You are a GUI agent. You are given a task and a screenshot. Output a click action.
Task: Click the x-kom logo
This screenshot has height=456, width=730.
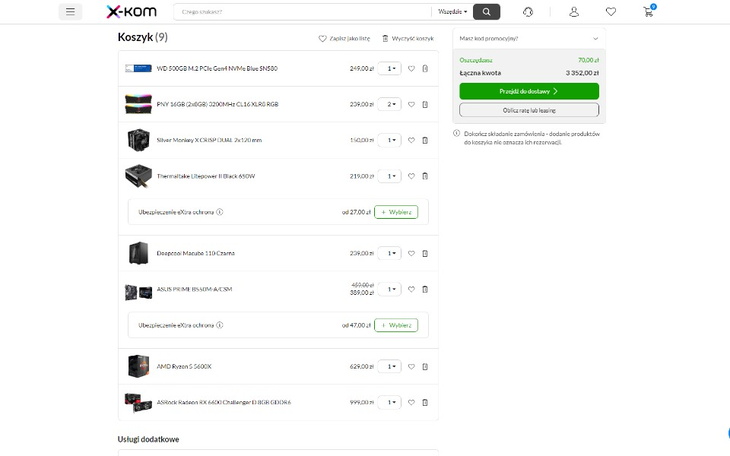coord(131,12)
